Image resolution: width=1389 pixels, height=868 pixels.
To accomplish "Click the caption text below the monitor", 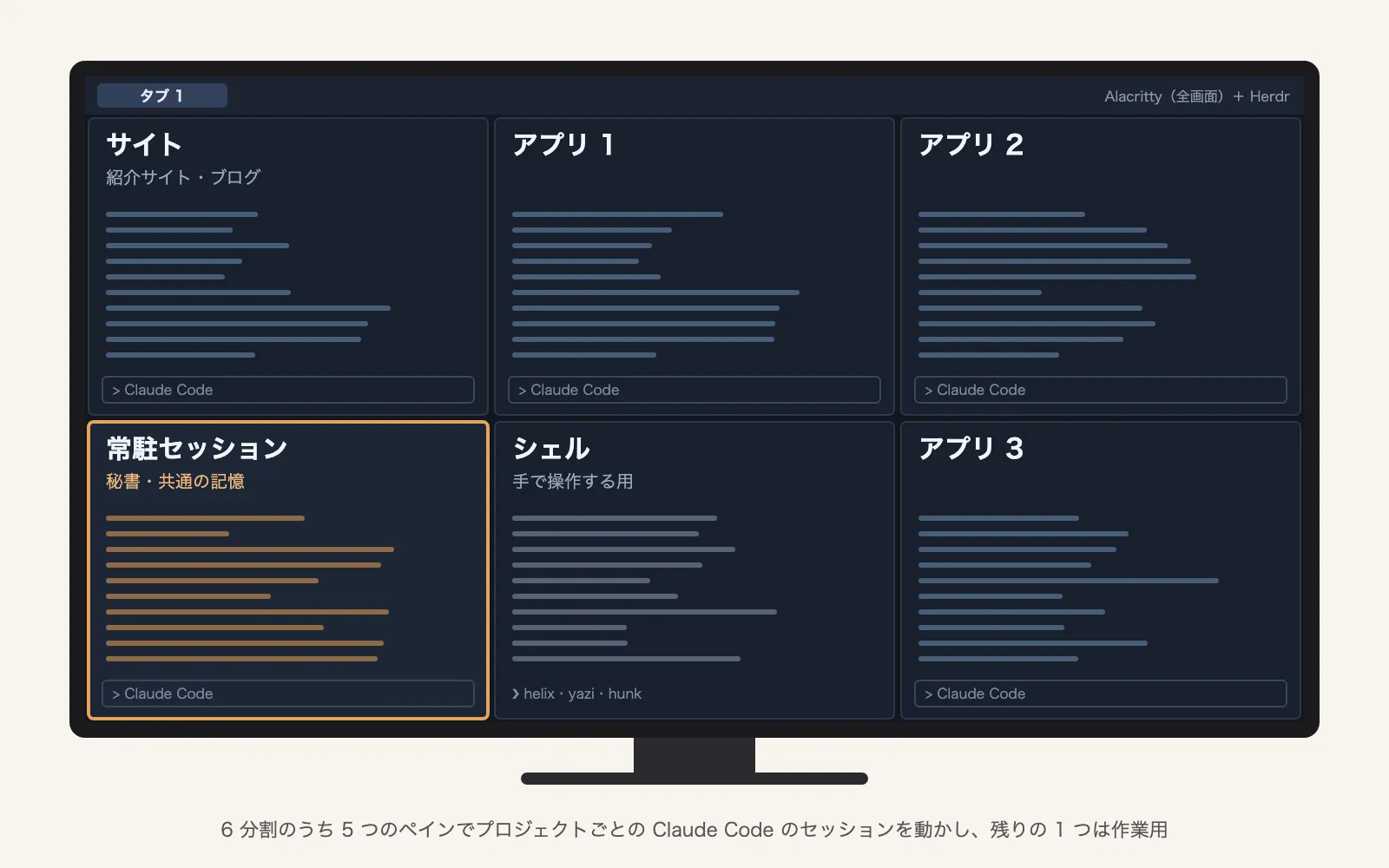I will pos(694,830).
